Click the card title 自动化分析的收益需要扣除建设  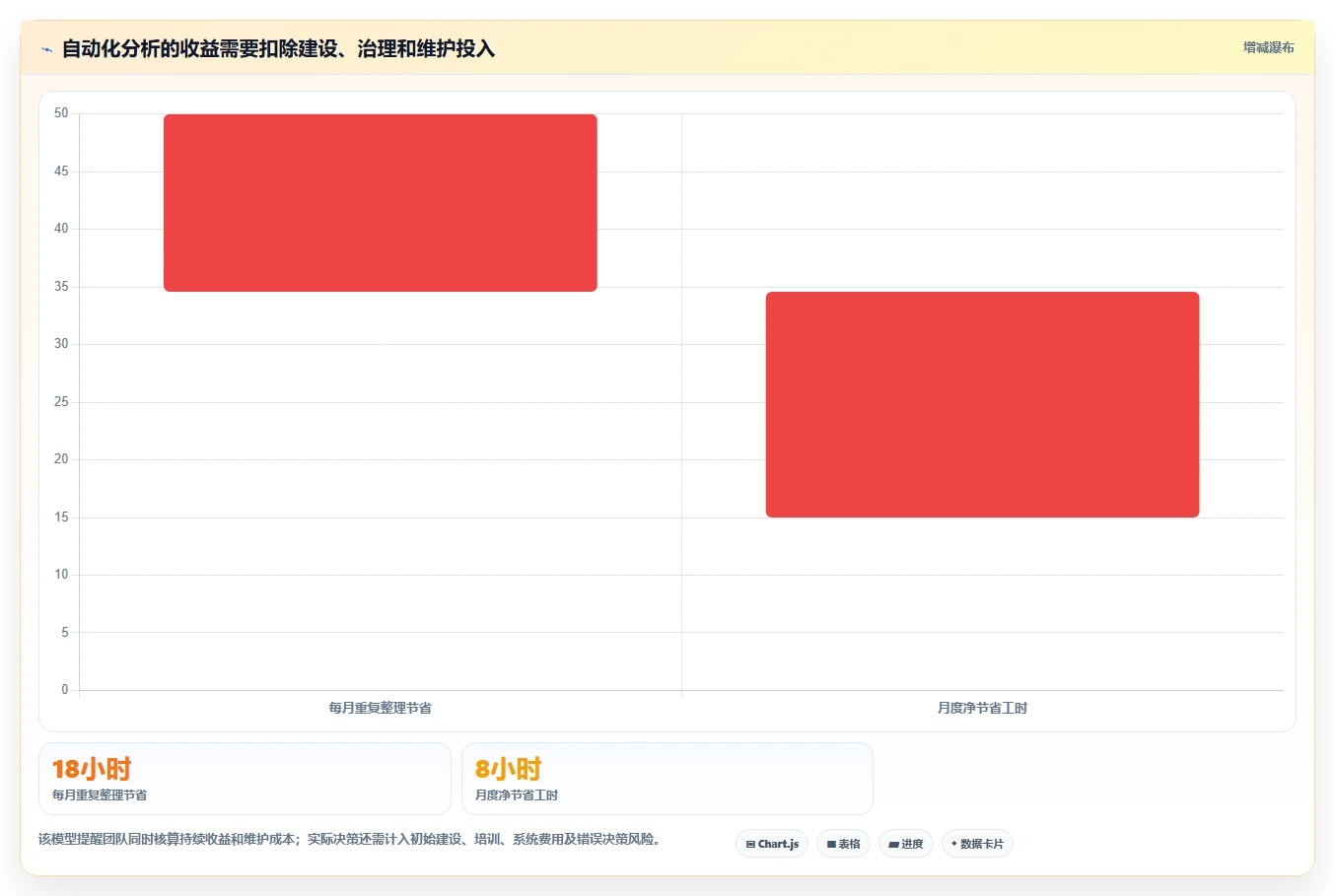coord(278,48)
